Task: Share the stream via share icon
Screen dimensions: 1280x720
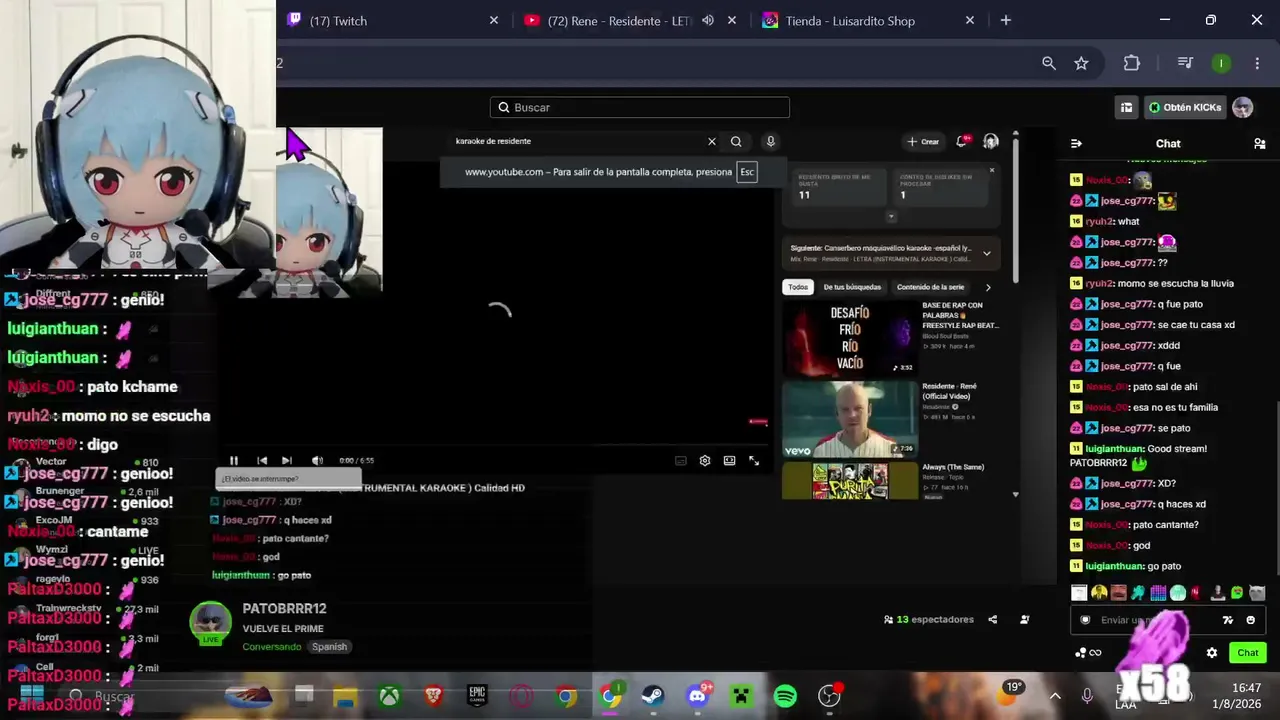Action: (993, 620)
